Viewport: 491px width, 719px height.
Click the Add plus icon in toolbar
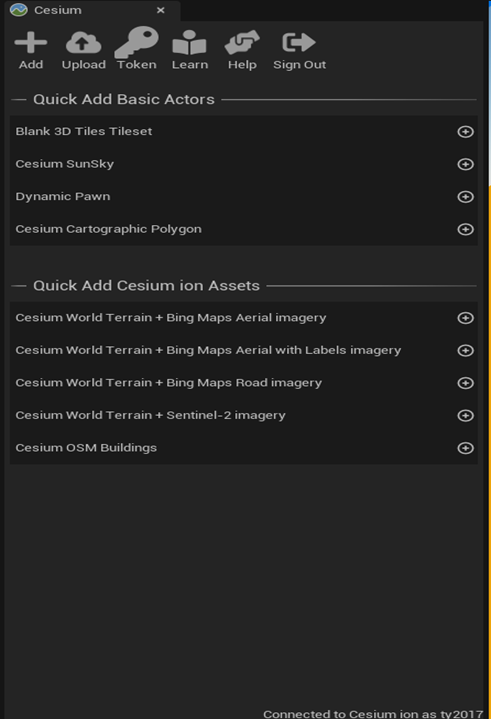tap(31, 43)
